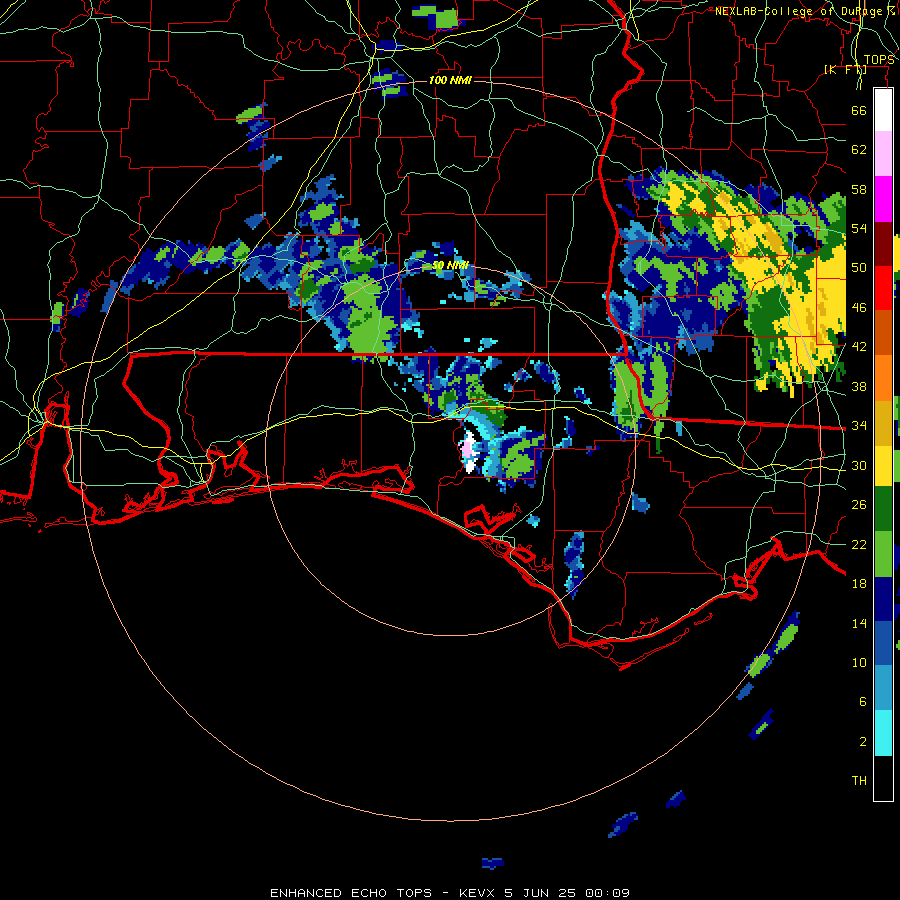This screenshot has height=900, width=900.
Task: Click the light green 22 kft swatch
Action: point(883,554)
